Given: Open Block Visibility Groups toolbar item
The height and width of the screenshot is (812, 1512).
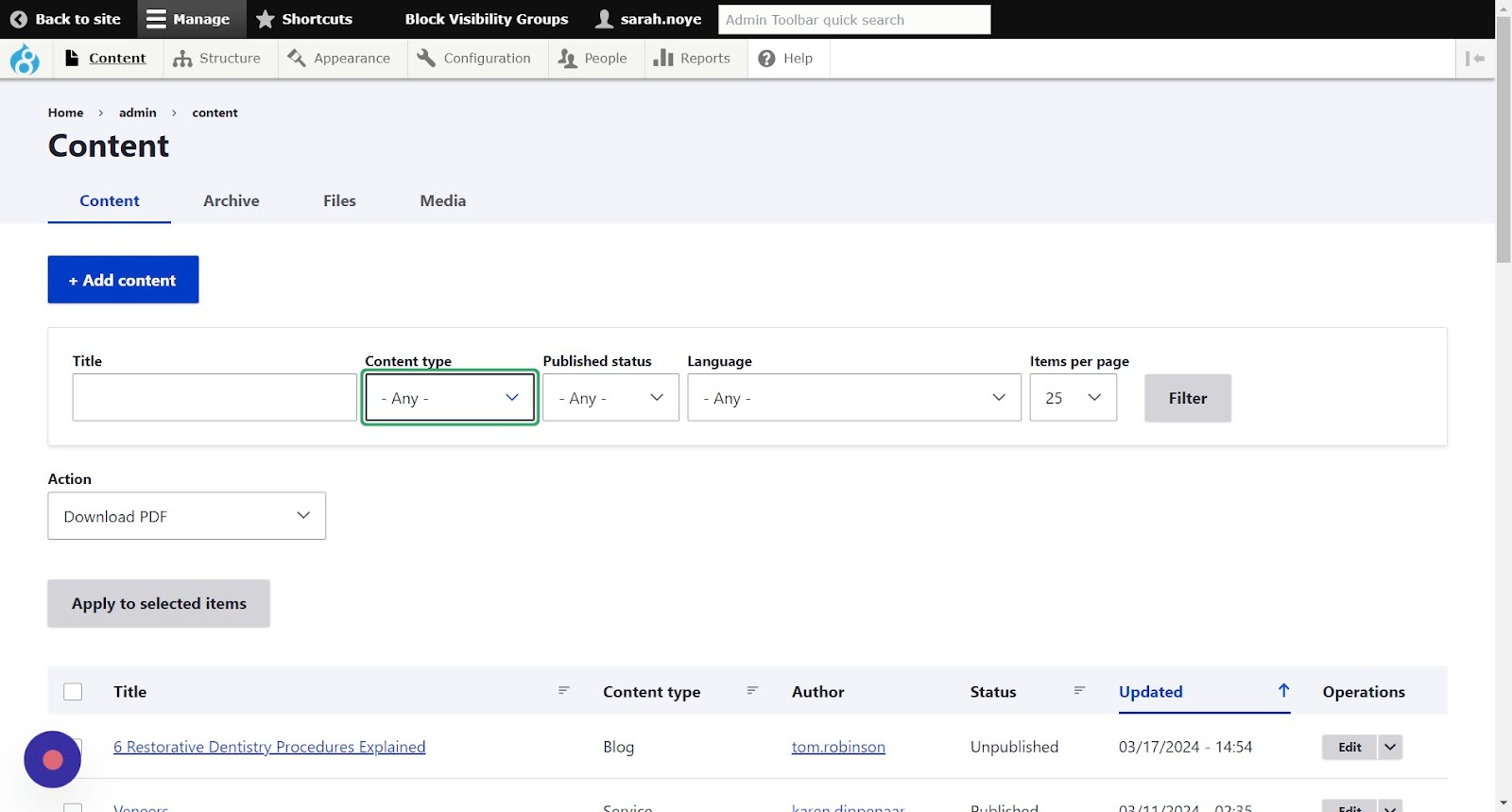Looking at the screenshot, I should tap(487, 19).
